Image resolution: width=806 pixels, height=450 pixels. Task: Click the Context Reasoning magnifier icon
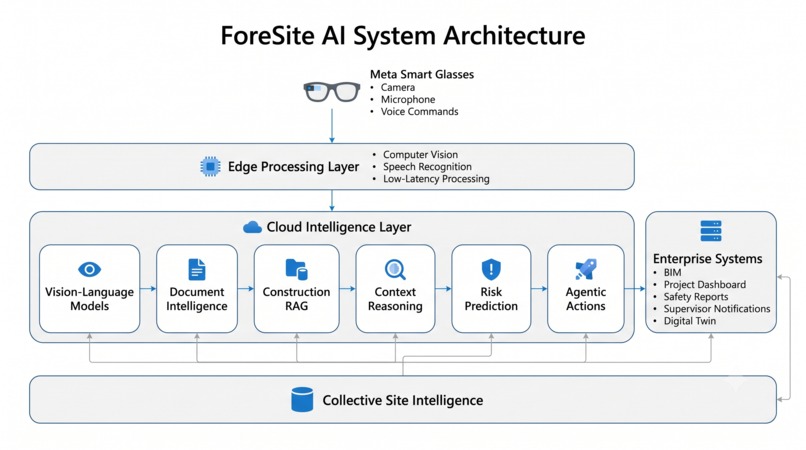tap(395, 269)
